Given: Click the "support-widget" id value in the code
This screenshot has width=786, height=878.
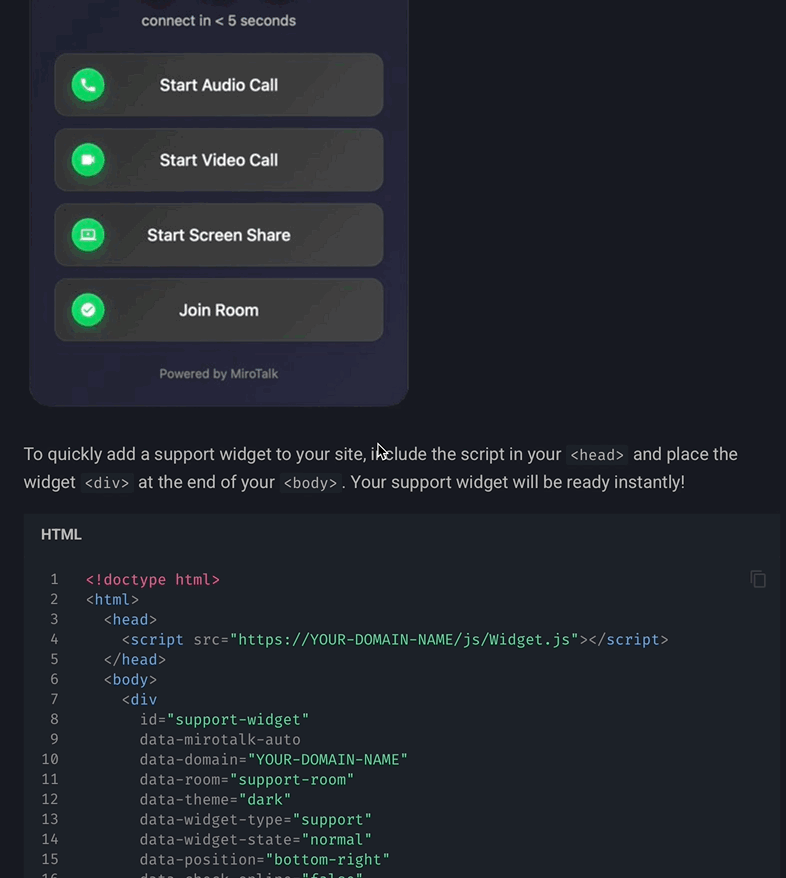Looking at the screenshot, I should [x=238, y=719].
